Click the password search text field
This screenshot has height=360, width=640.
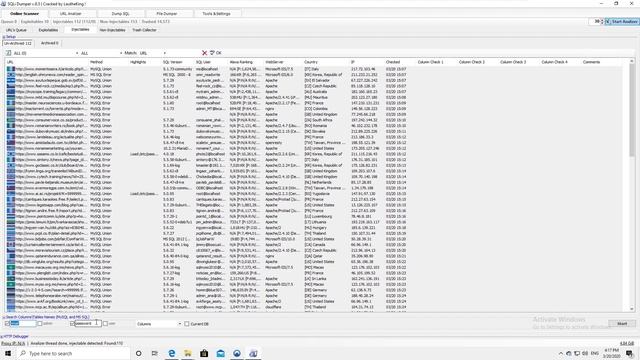point(88,324)
